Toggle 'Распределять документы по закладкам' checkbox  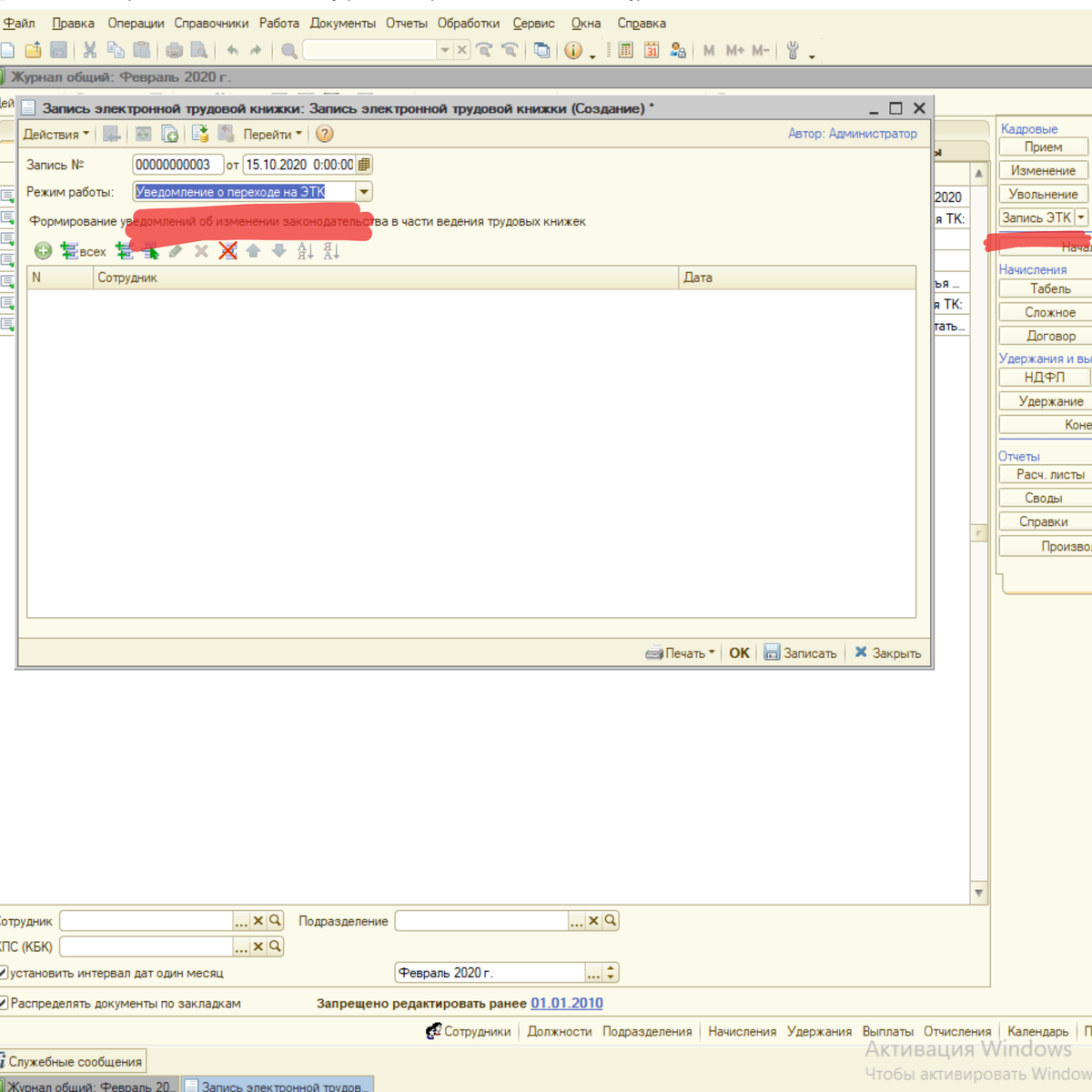(x=3, y=1003)
